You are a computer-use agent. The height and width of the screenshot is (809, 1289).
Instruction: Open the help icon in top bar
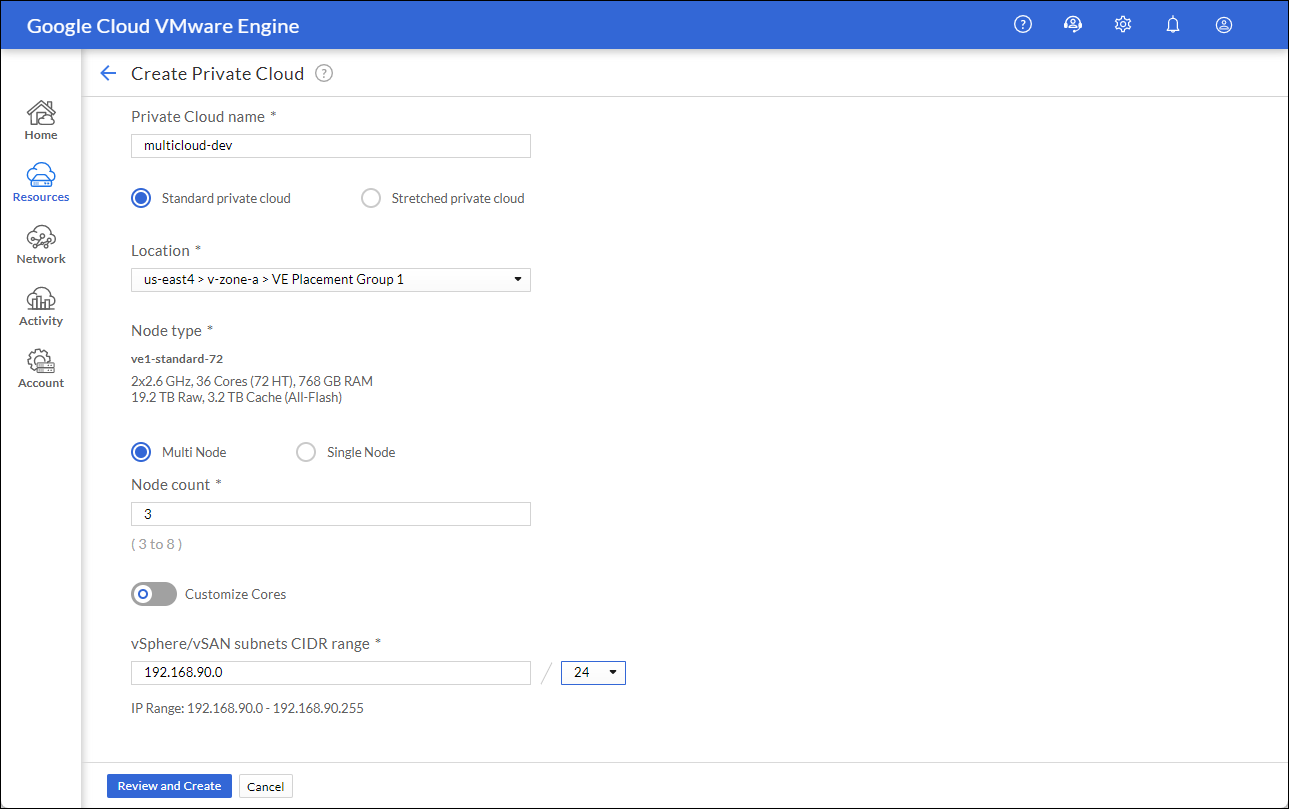click(x=1022, y=25)
